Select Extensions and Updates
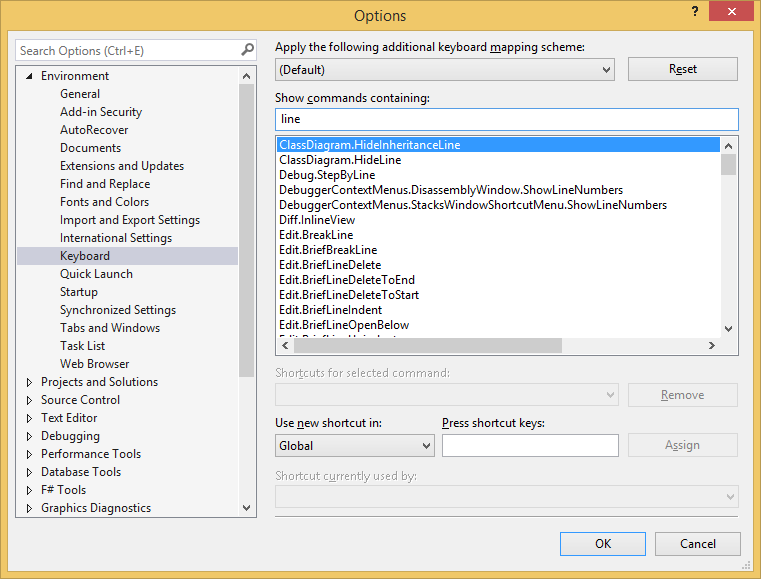The height and width of the screenshot is (579, 761). coord(122,165)
